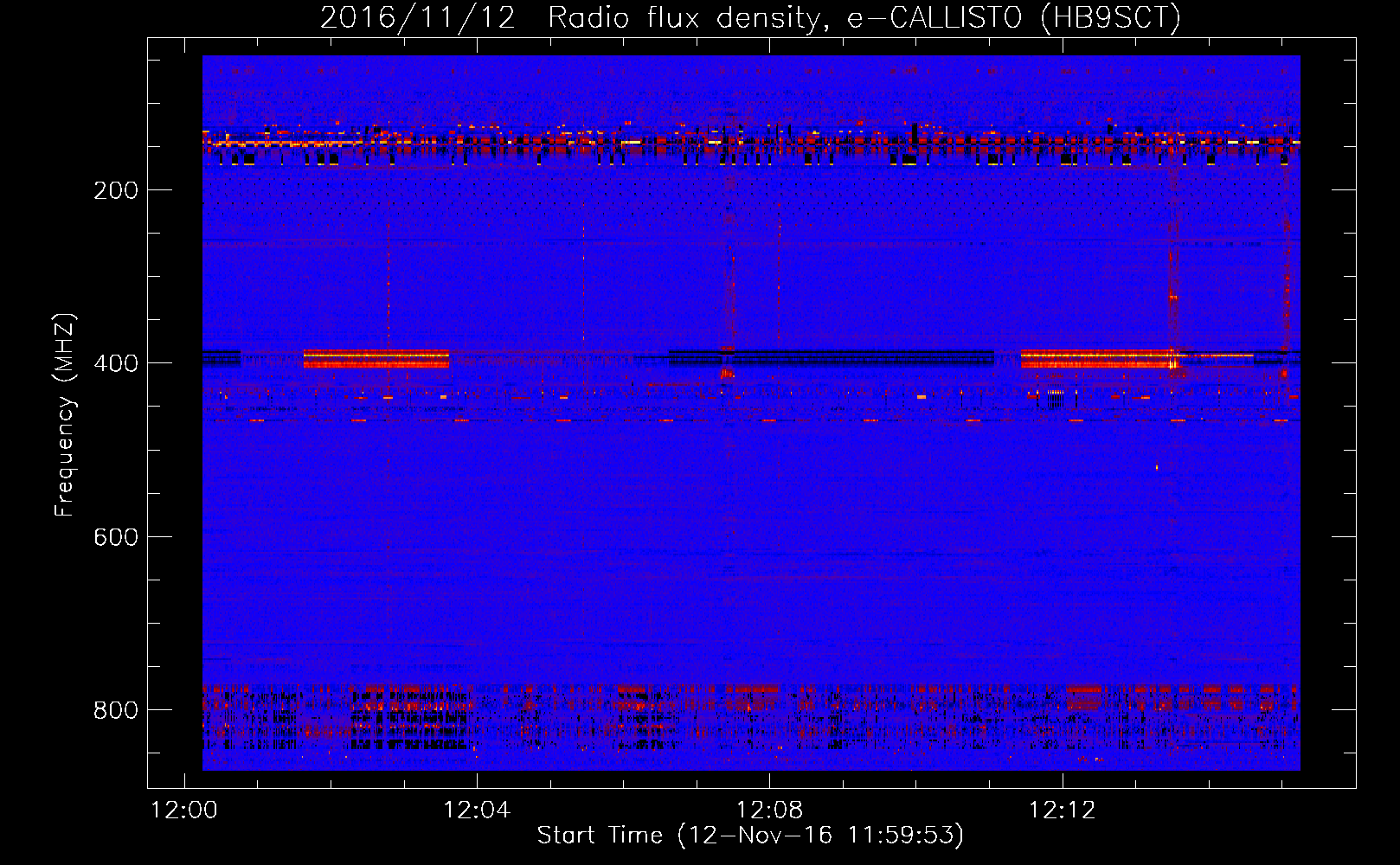Click the 12:12 time tick label
Screen dimensions: 1400x865
click(1062, 811)
